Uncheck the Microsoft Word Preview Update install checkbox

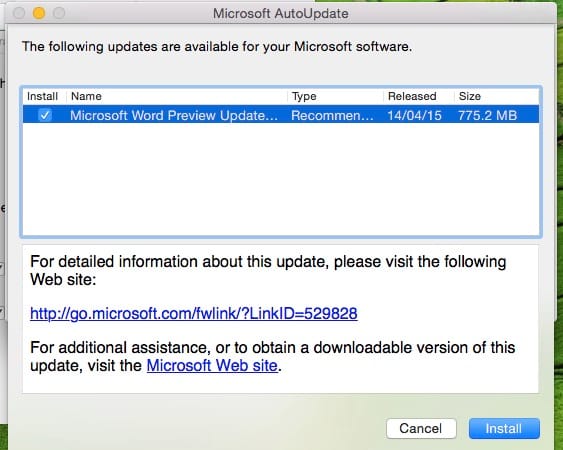coord(45,115)
